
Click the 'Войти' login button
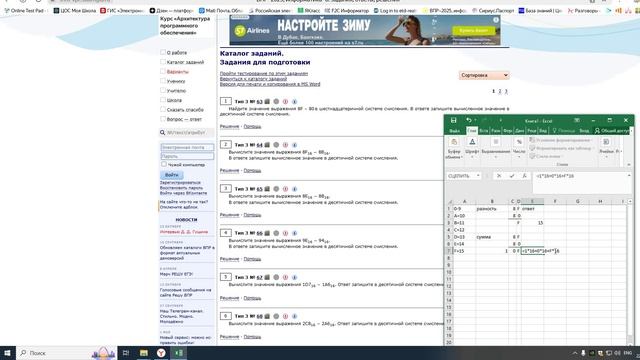pos(171,175)
